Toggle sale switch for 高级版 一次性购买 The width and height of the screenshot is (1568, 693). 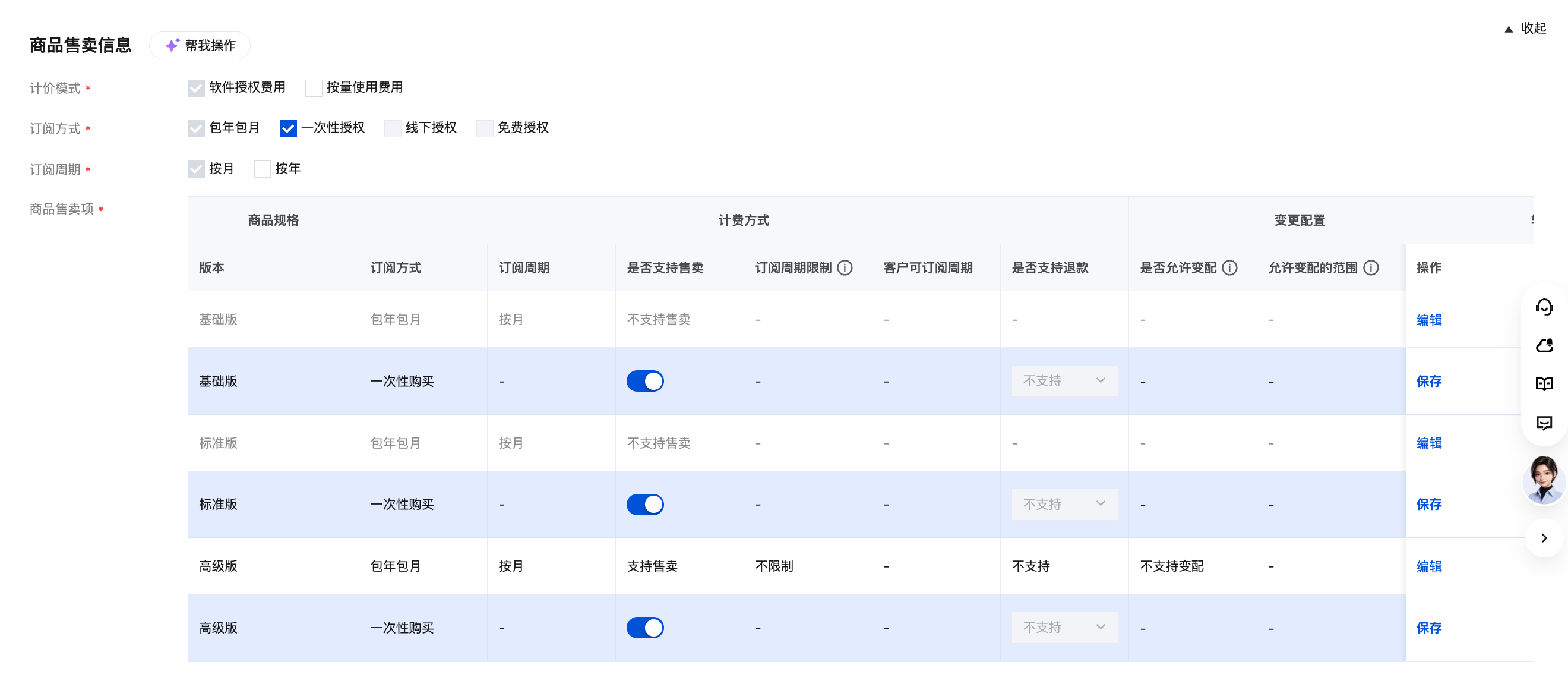[x=644, y=627]
